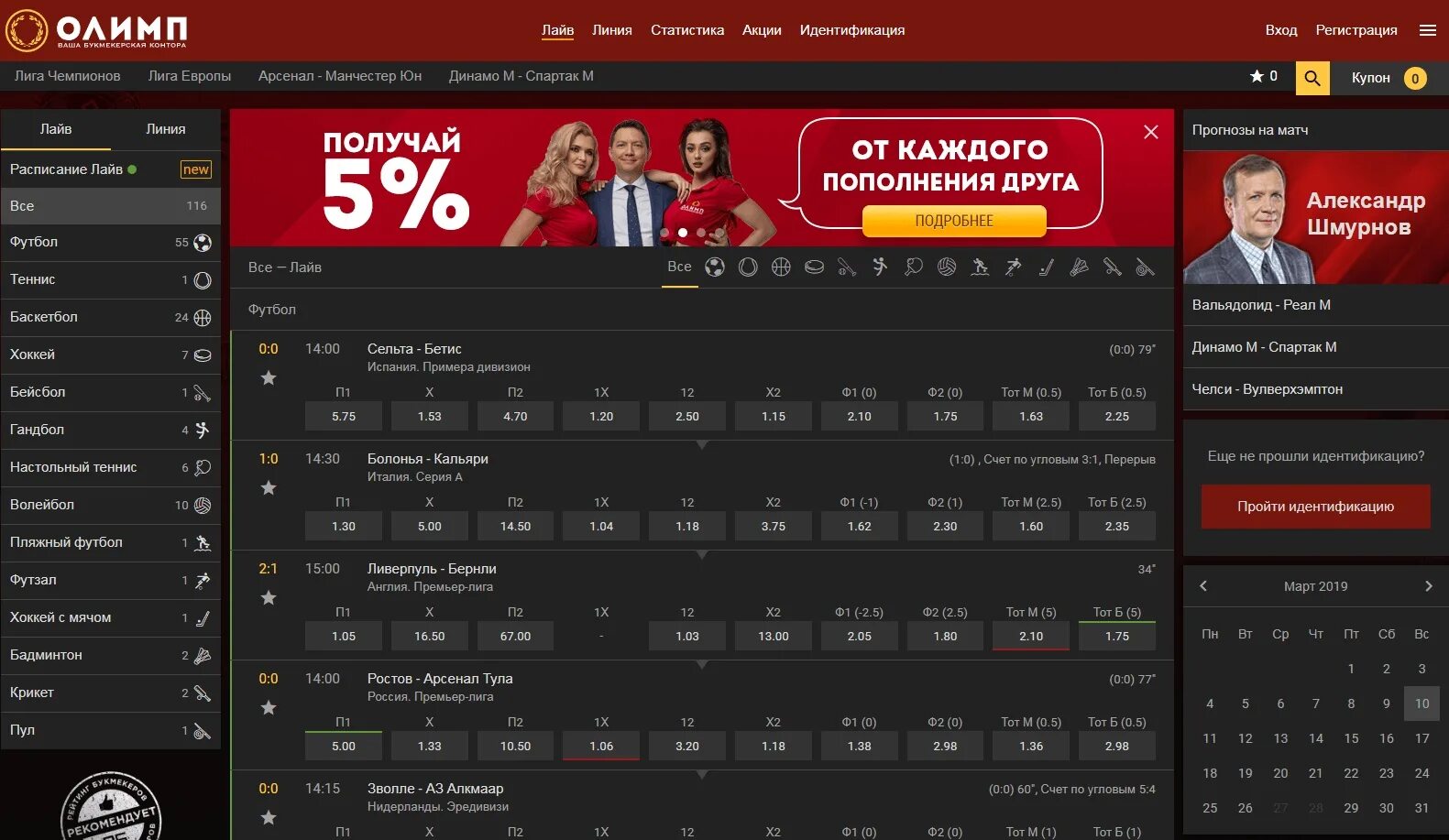Expand more markets under Сельта - Бетис
The height and width of the screenshot is (840, 1449).
coord(702,444)
